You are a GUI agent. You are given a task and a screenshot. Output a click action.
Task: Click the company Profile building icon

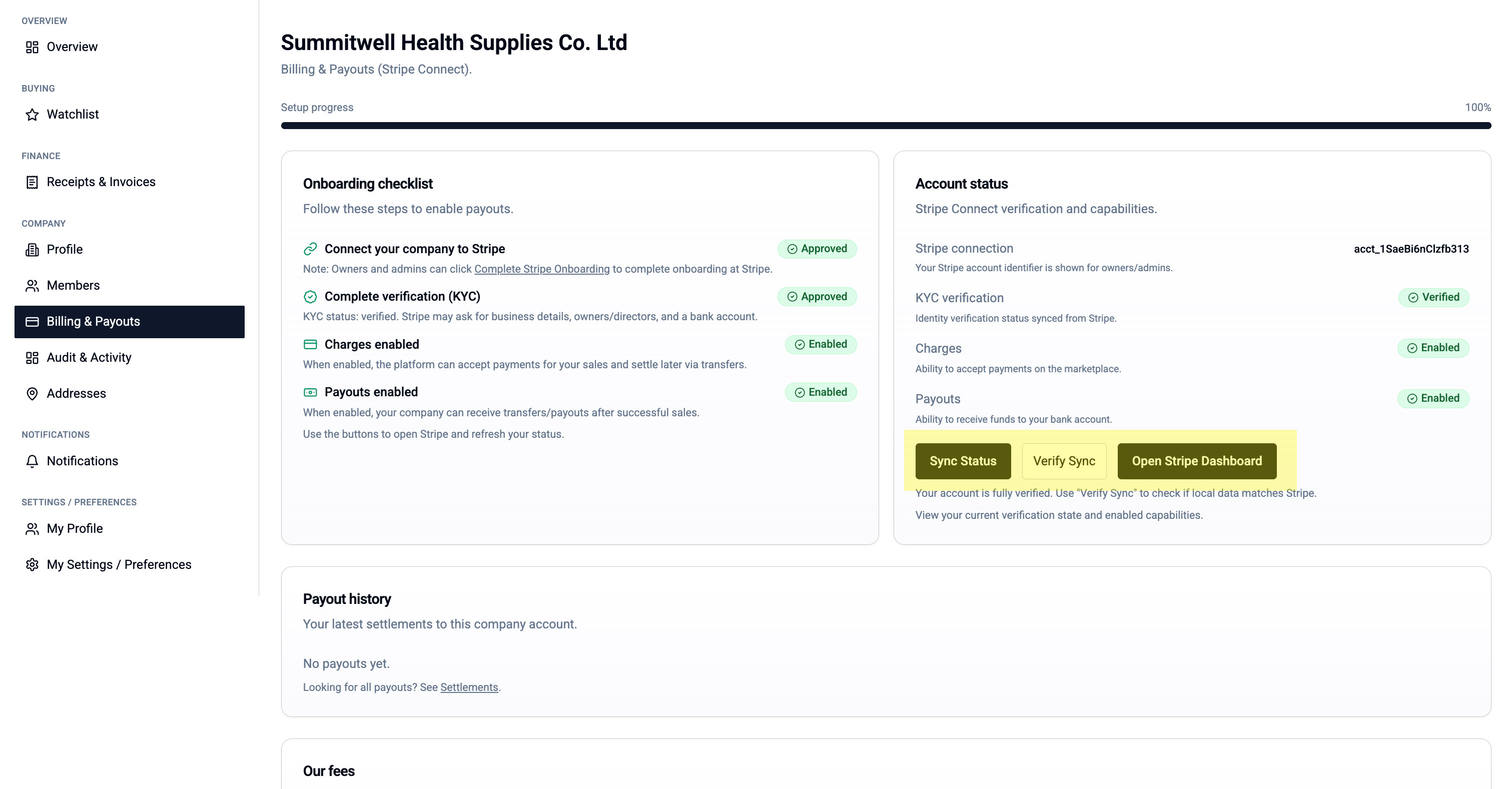click(x=33, y=250)
